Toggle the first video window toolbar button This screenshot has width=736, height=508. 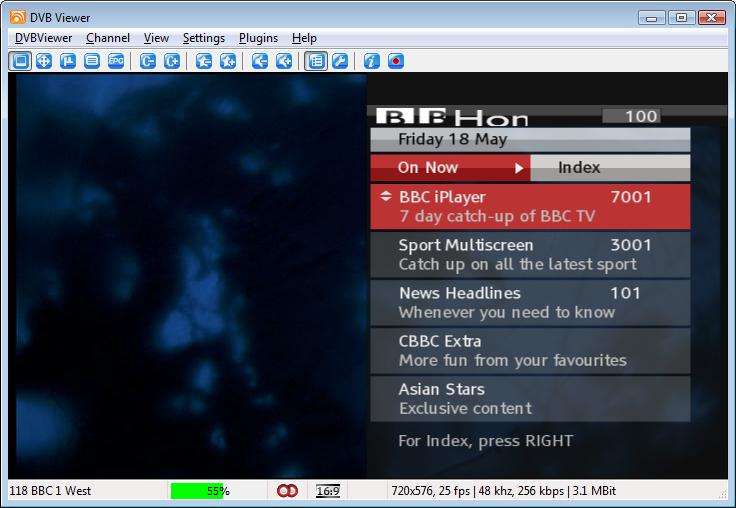pos(20,61)
